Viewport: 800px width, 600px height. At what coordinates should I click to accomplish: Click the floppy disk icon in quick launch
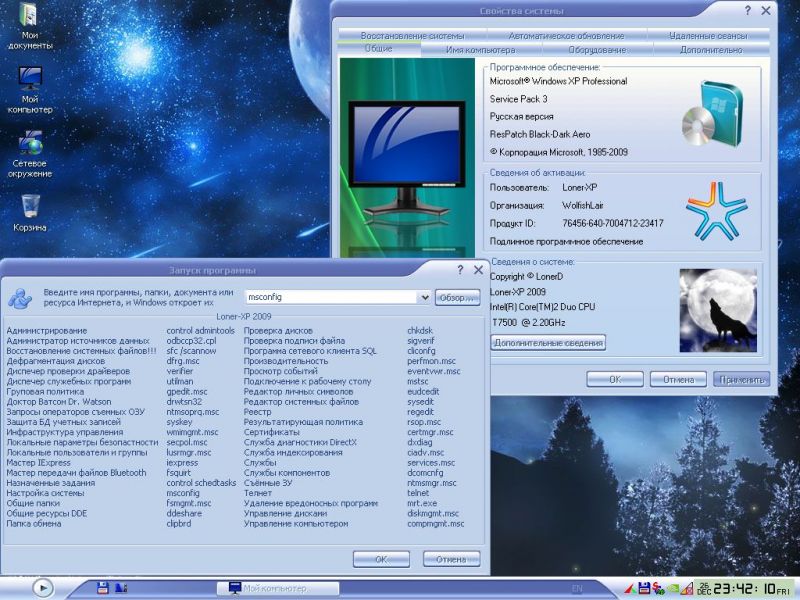(x=102, y=588)
